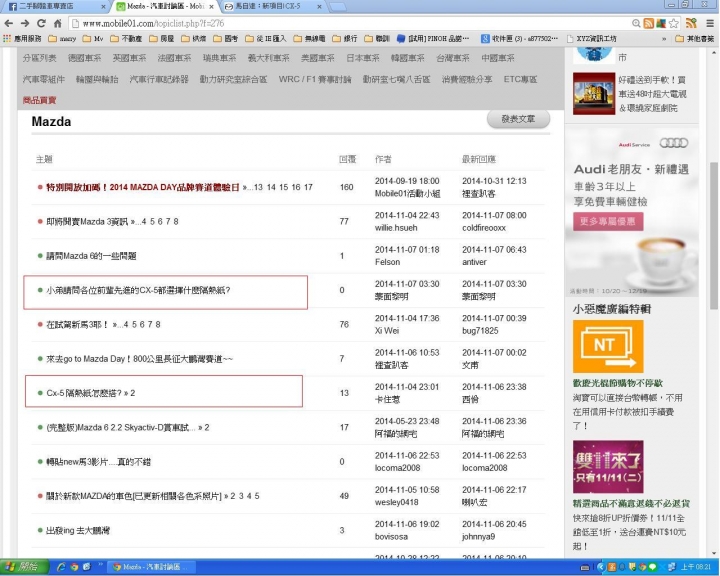The width and height of the screenshot is (720, 576).
Task: Open the 2014 MAZDA DAY品牌賽道體驗日 thread
Action: [143, 187]
